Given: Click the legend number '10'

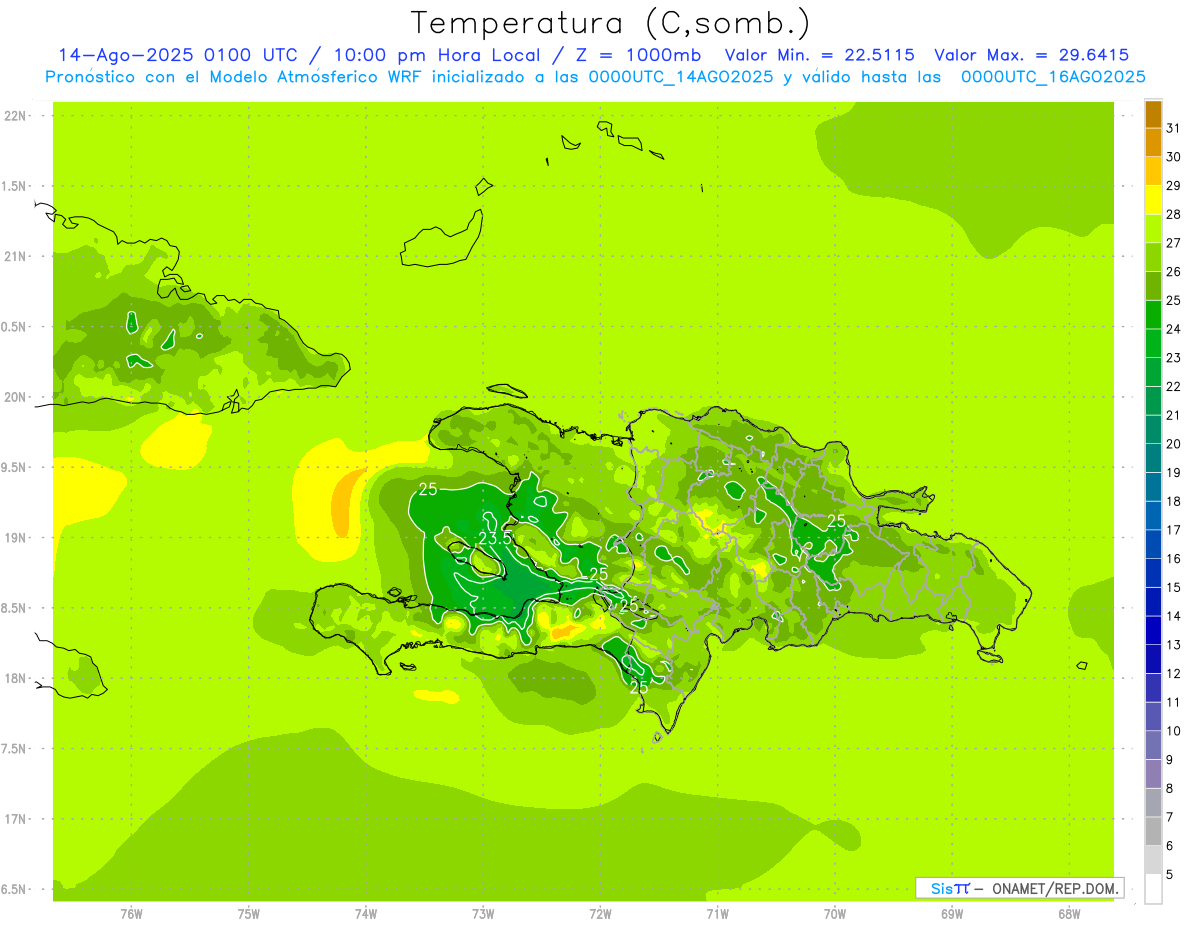Looking at the screenshot, I should 1174,731.
